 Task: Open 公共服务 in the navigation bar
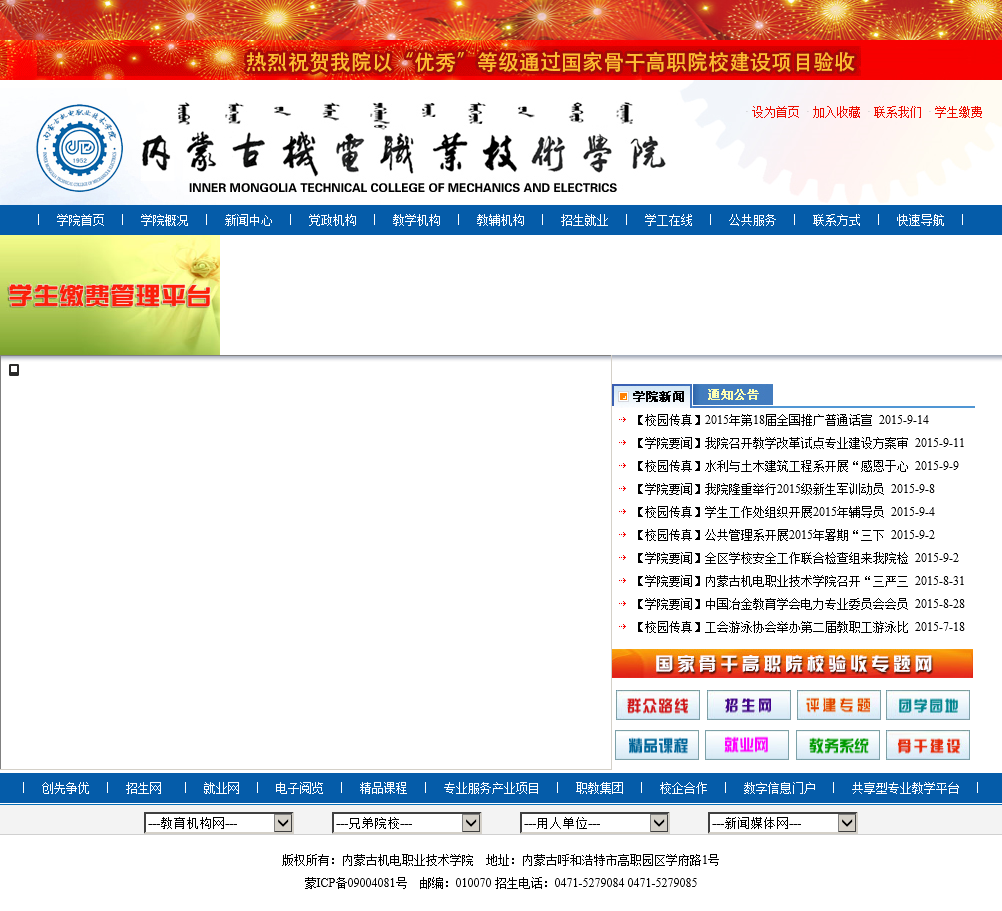(x=752, y=220)
